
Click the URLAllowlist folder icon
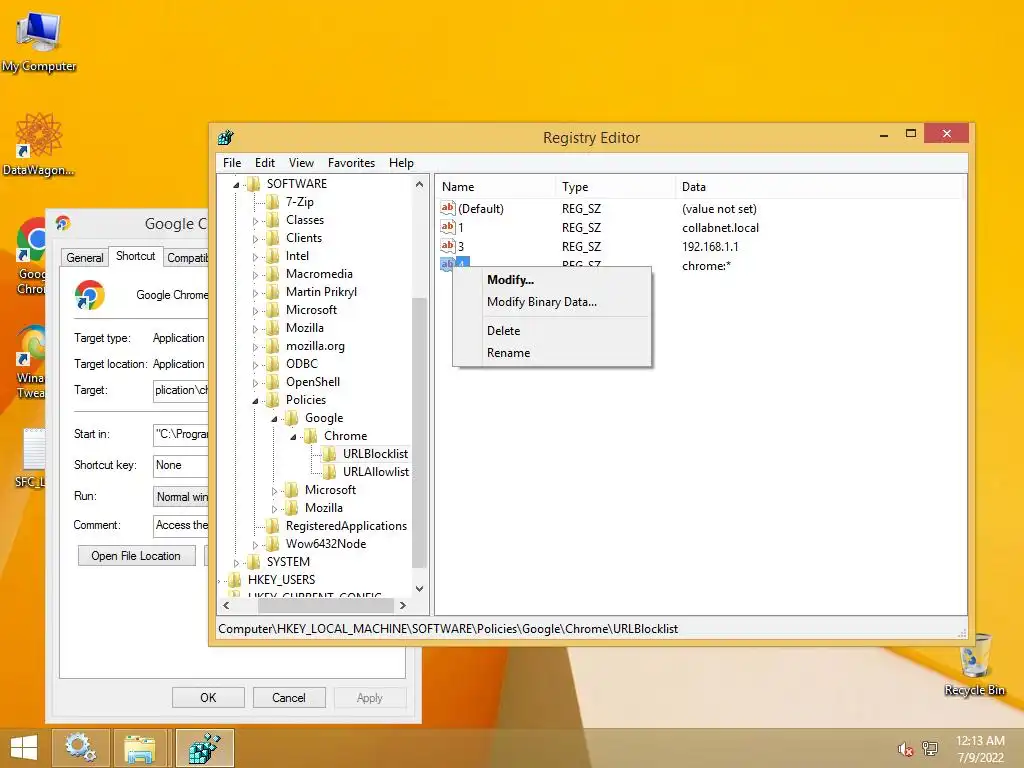coord(330,472)
